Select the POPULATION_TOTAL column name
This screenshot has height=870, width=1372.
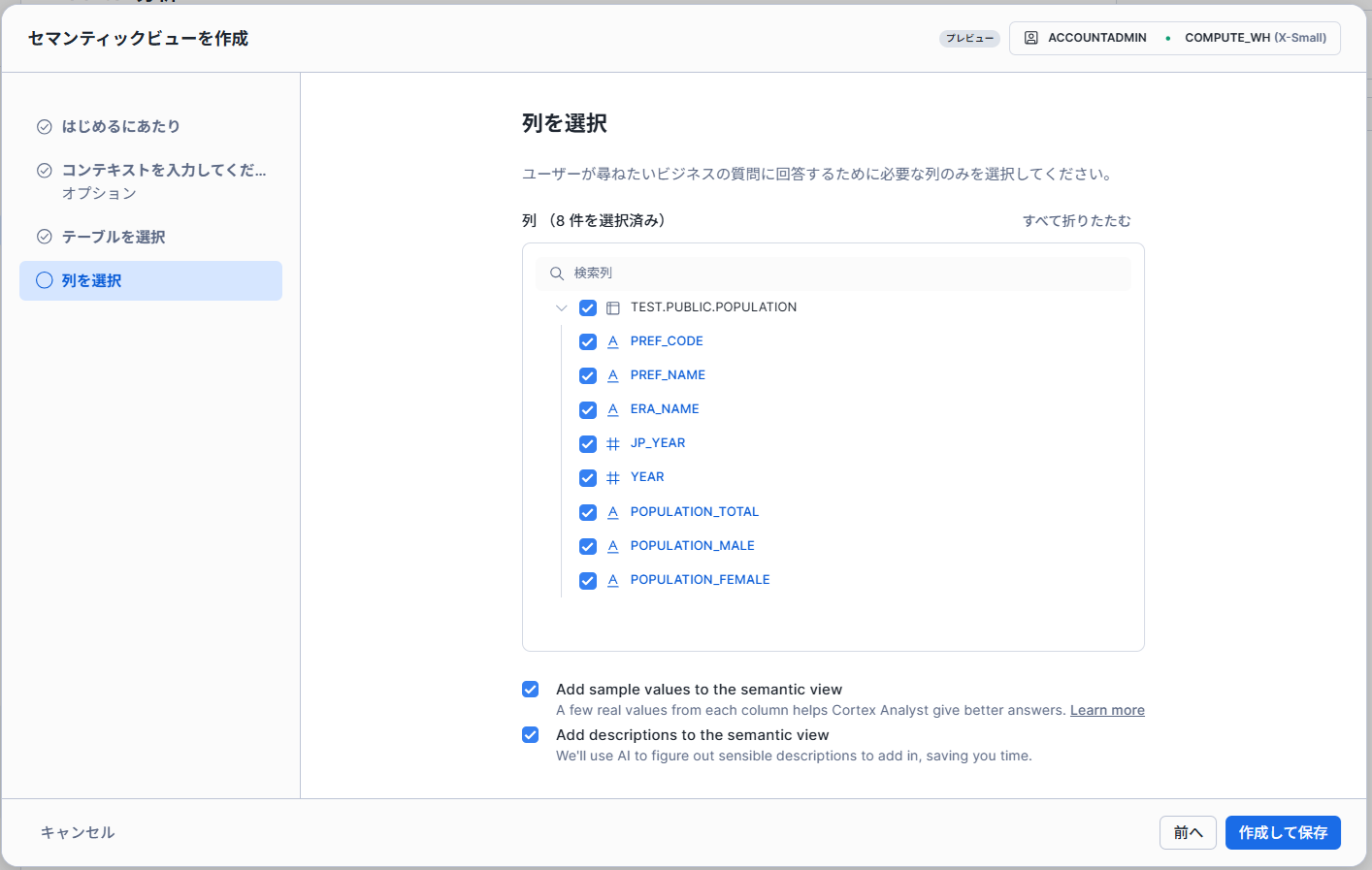pos(695,512)
